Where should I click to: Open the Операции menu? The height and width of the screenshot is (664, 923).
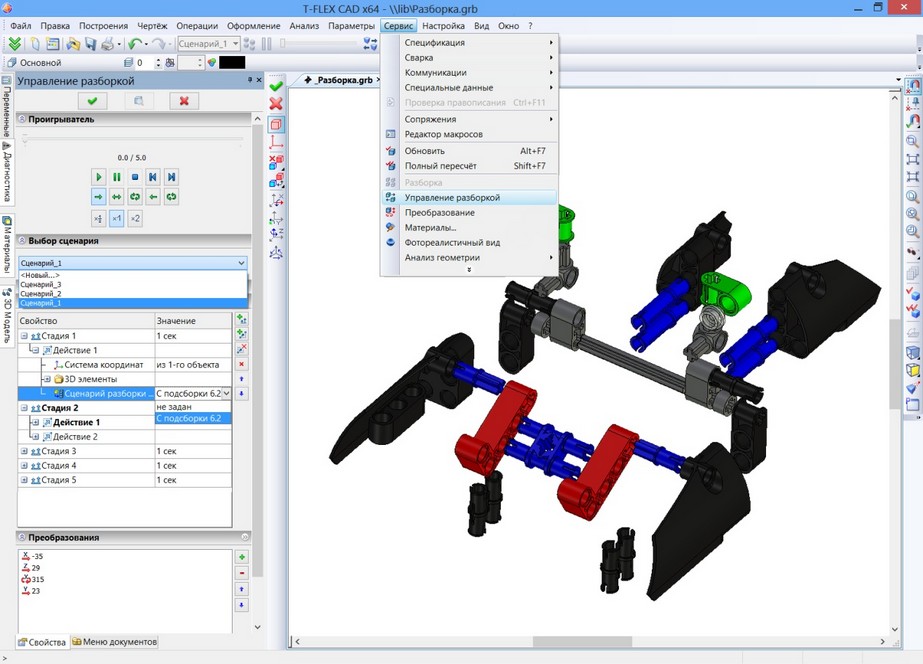coord(197,26)
